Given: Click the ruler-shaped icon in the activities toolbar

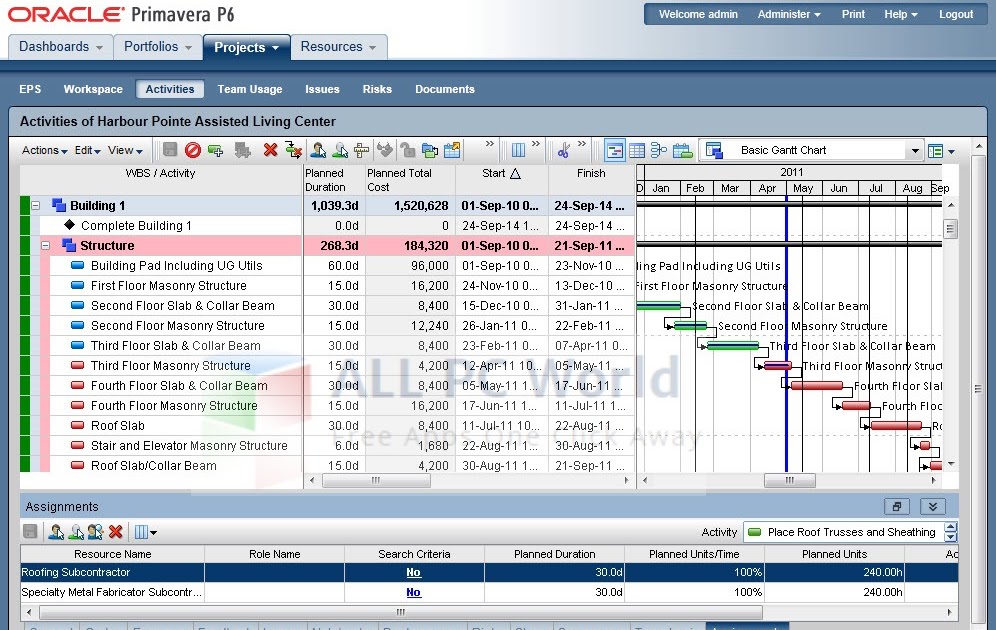Looking at the screenshot, I should tap(361, 151).
